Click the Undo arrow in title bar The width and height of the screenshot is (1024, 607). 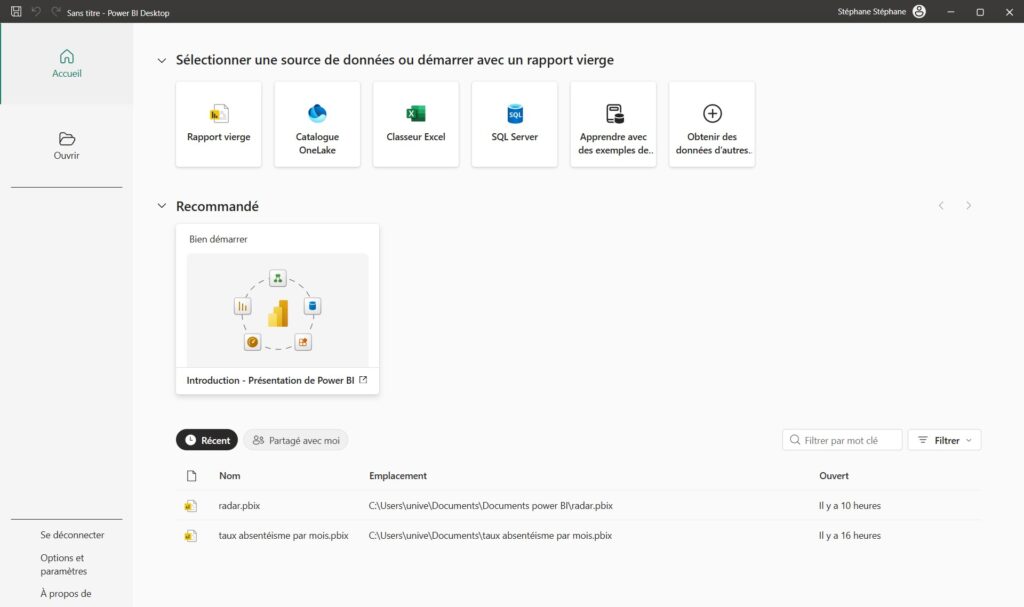point(36,12)
